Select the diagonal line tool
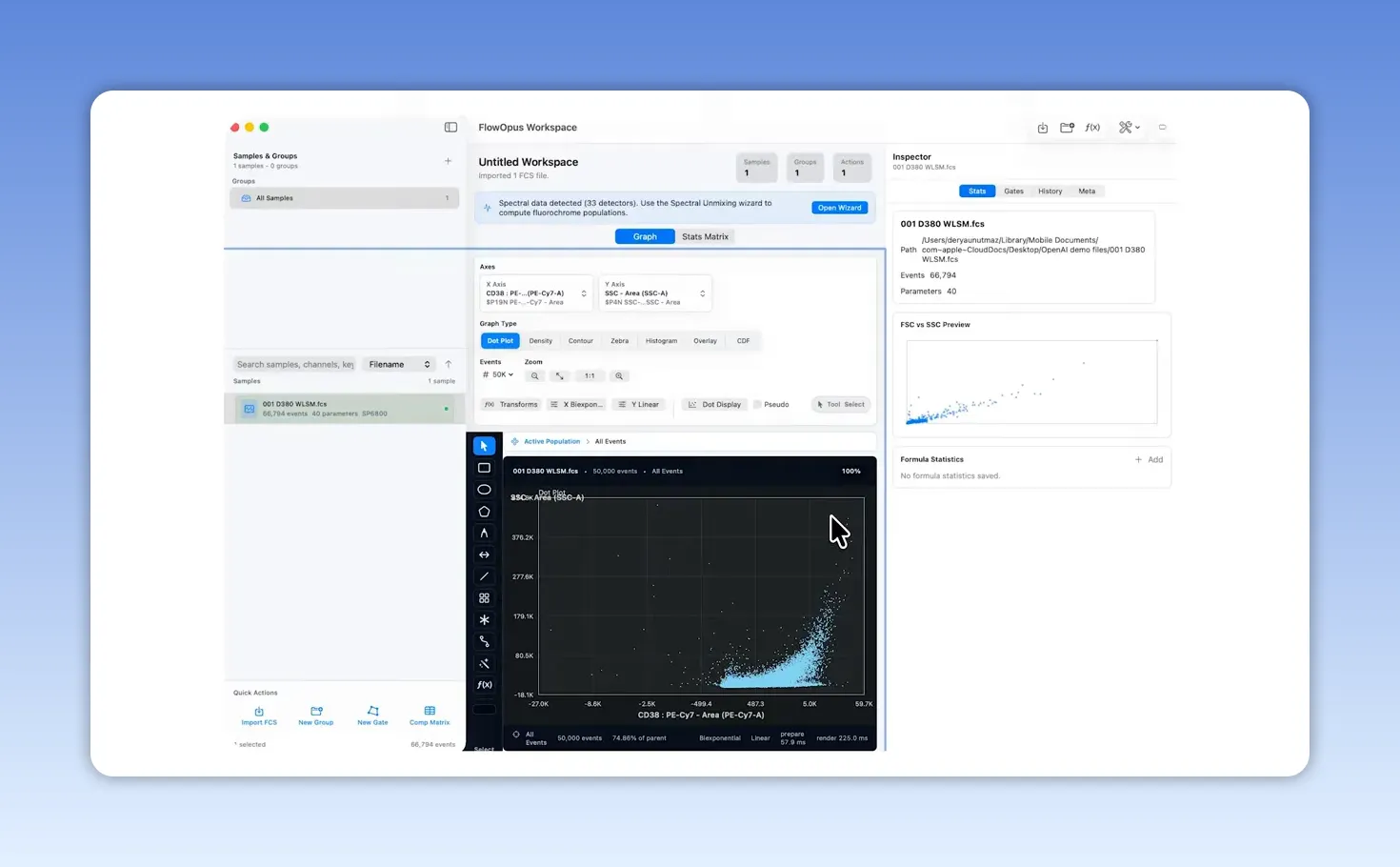This screenshot has width=1400, height=867. (484, 576)
